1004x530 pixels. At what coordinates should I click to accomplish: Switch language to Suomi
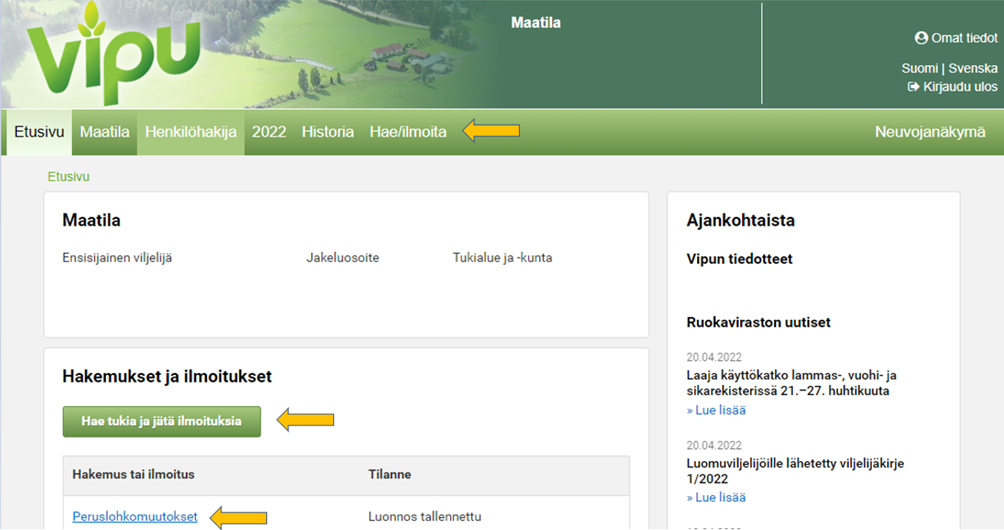(x=919, y=68)
